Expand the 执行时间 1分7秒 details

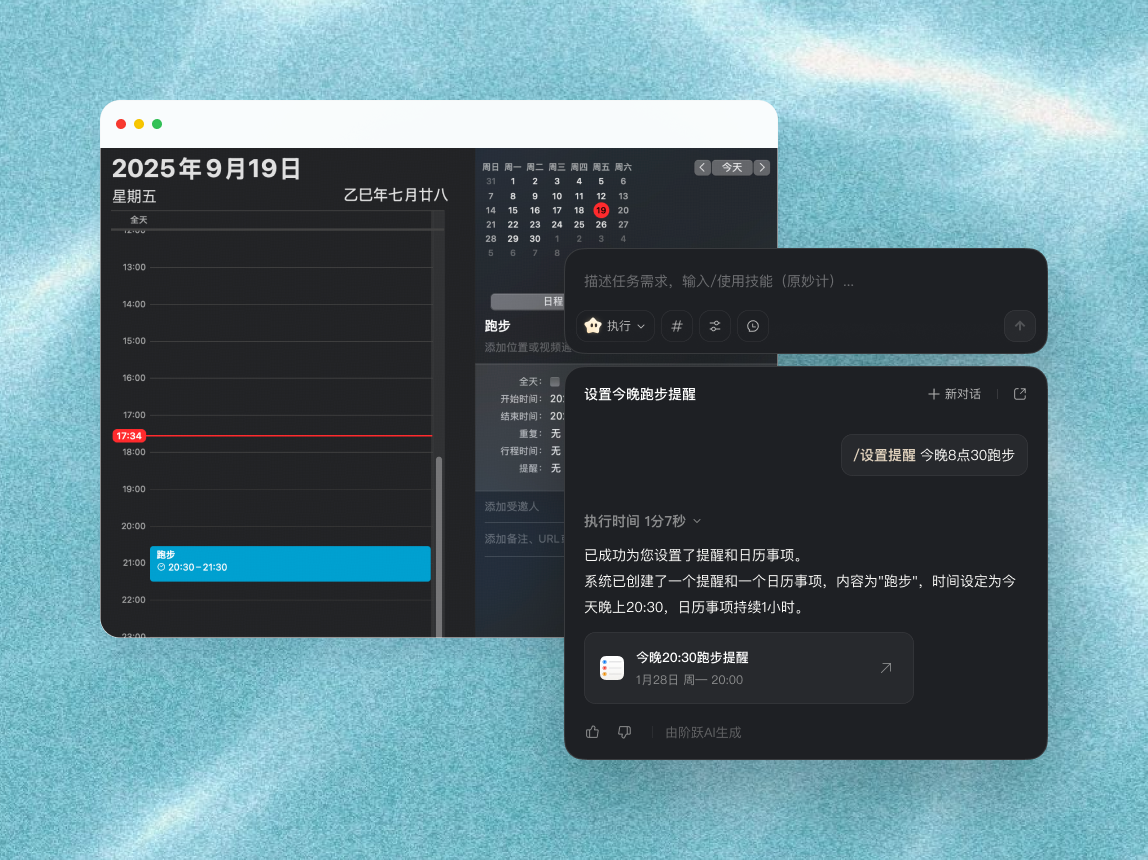pyautogui.click(x=697, y=520)
